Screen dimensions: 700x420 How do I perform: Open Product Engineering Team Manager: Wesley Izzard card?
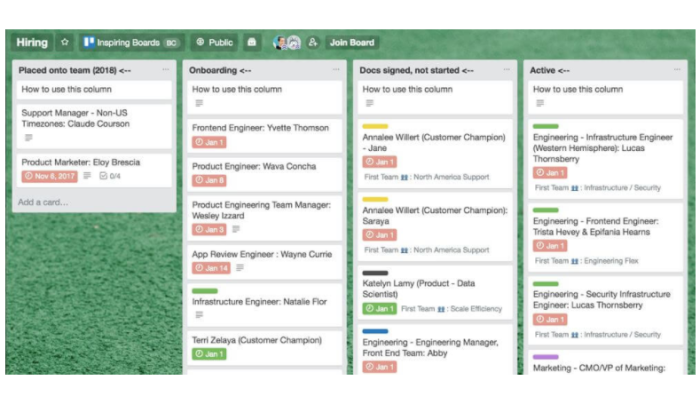pyautogui.click(x=265, y=218)
